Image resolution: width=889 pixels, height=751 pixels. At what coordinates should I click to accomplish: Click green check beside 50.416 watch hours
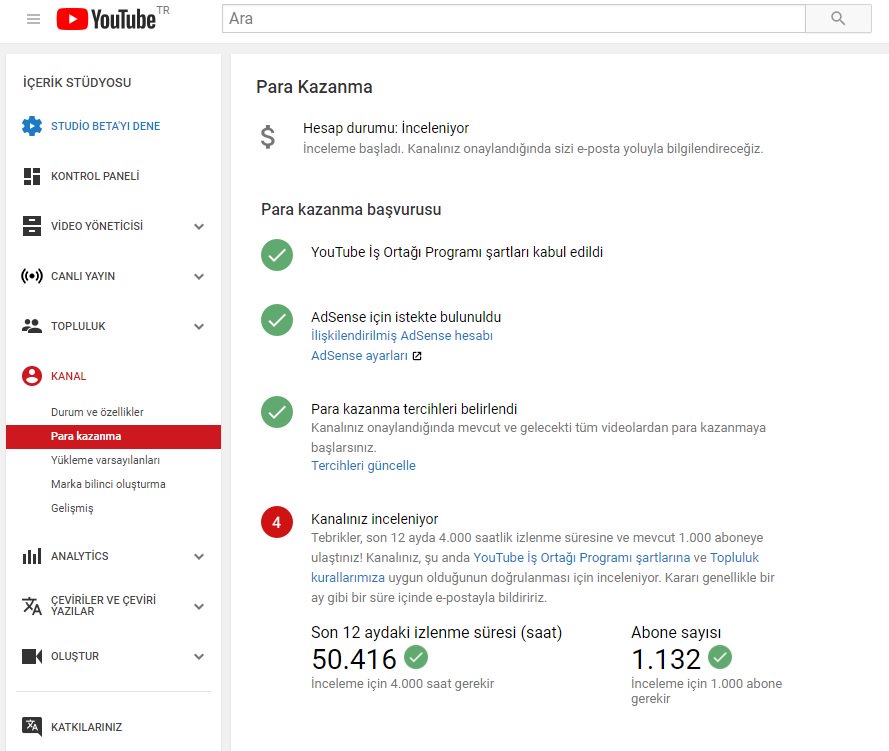pyautogui.click(x=416, y=657)
